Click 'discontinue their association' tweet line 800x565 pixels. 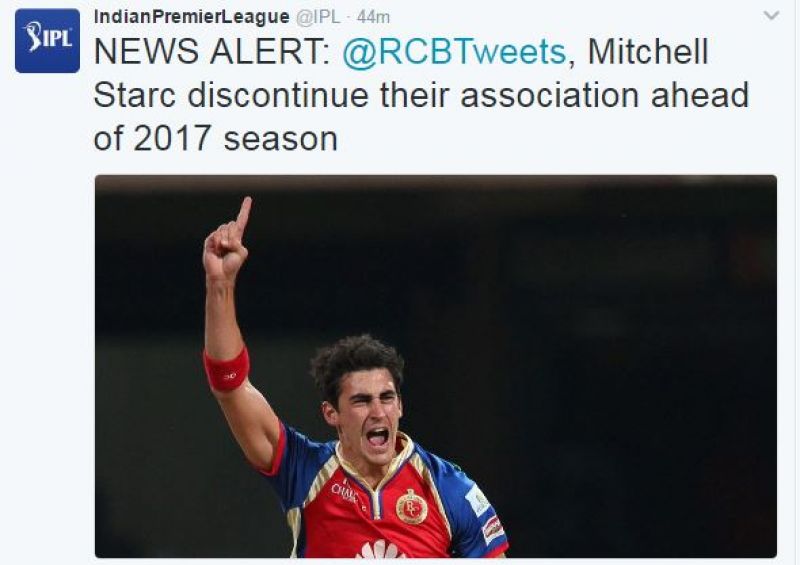click(413, 95)
